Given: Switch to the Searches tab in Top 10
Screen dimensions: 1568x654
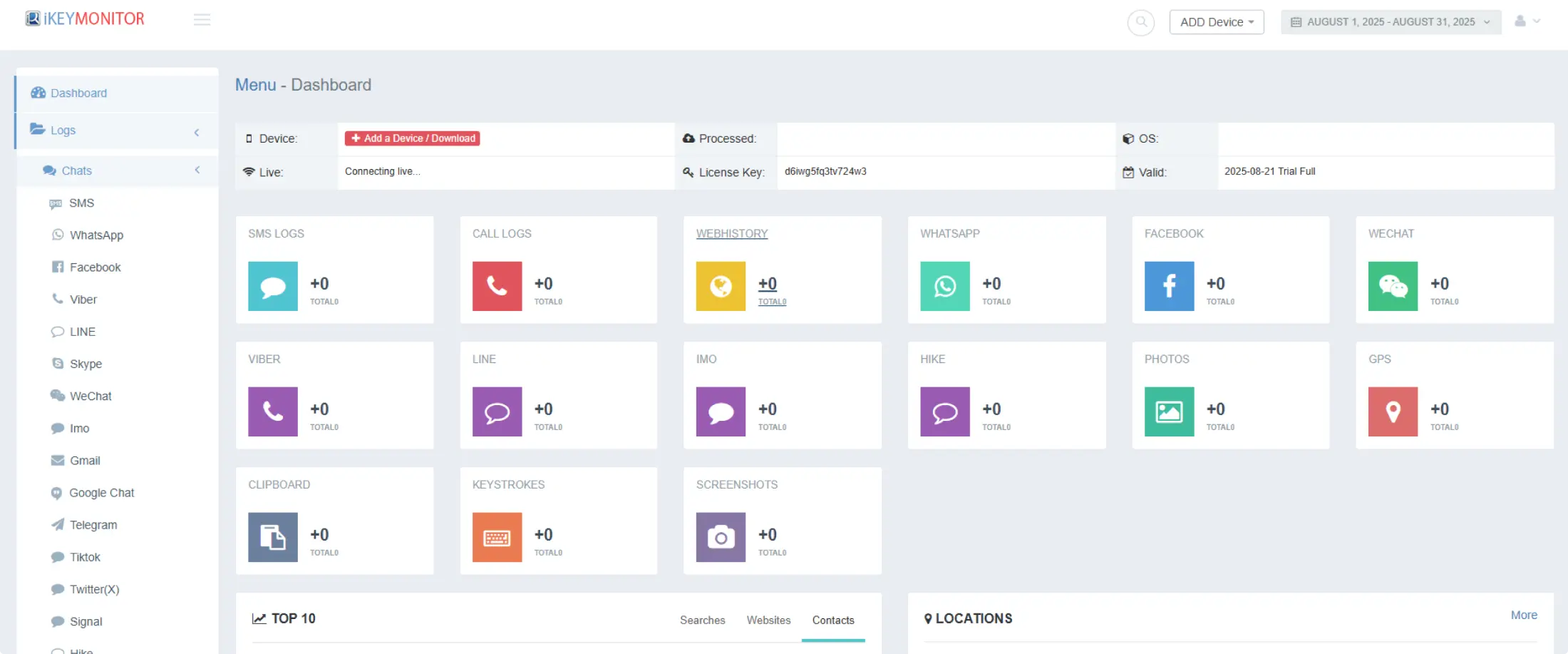Looking at the screenshot, I should (x=702, y=620).
